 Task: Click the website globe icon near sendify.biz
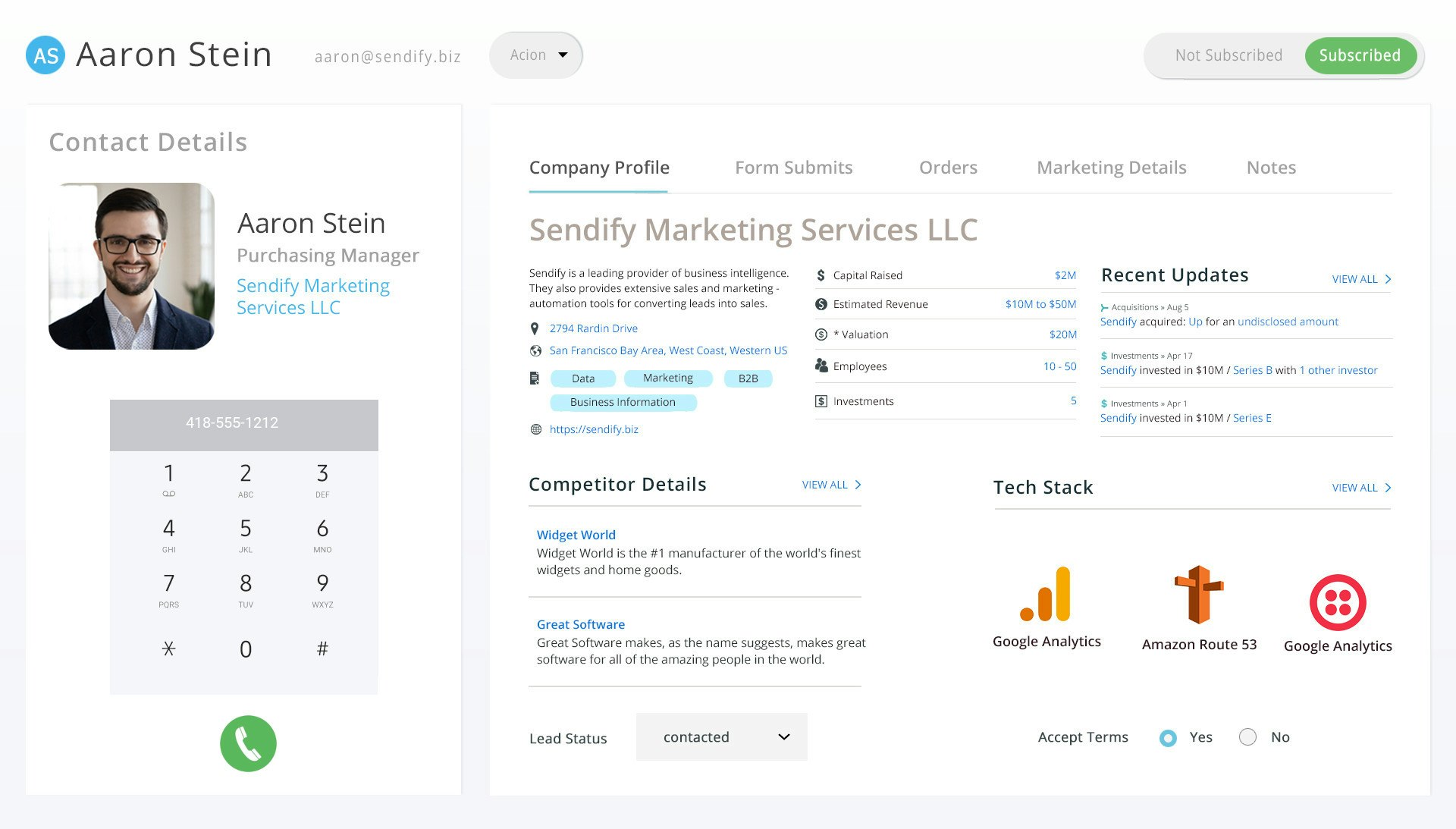536,429
